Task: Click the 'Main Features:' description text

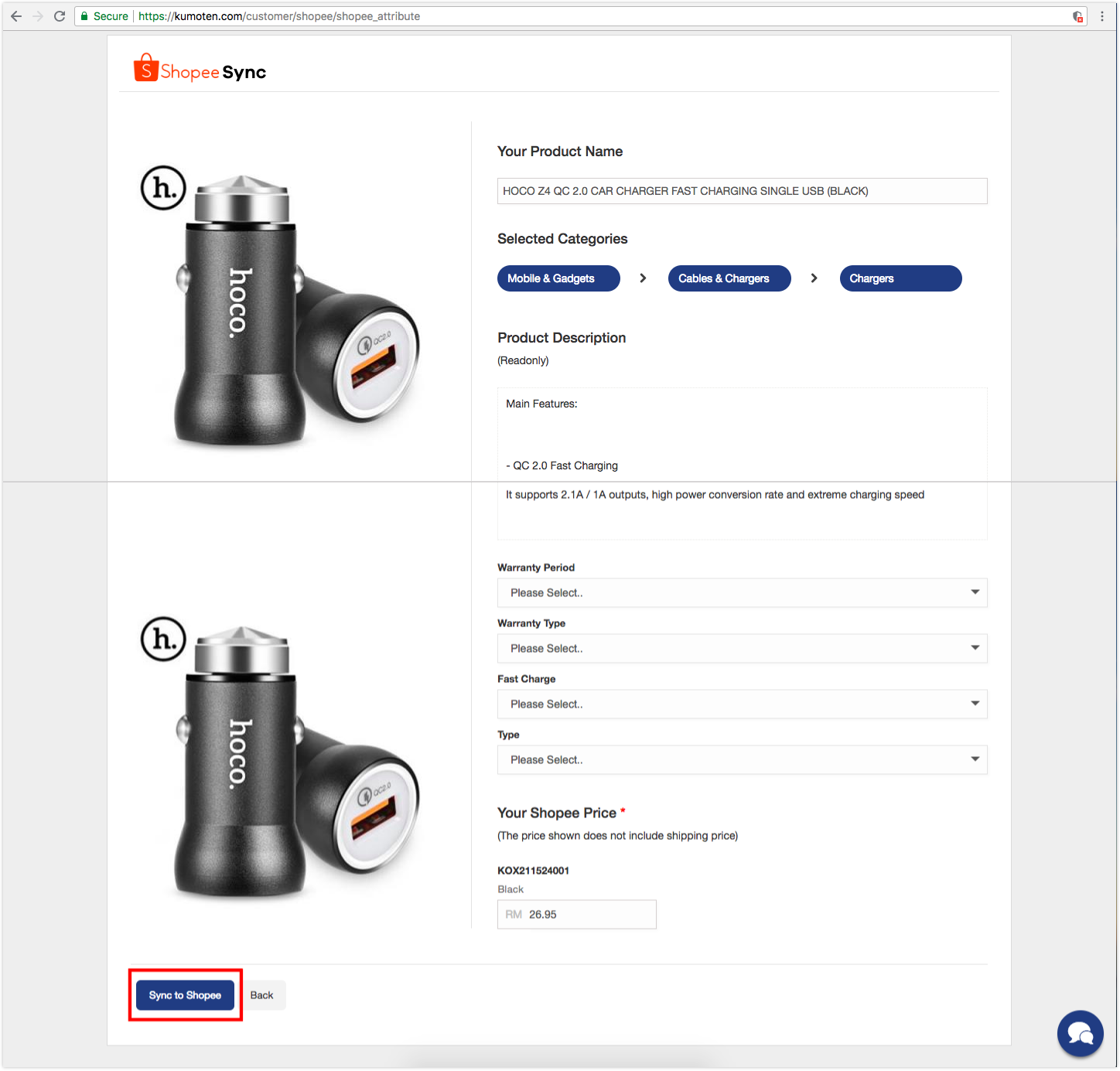Action: (x=541, y=404)
